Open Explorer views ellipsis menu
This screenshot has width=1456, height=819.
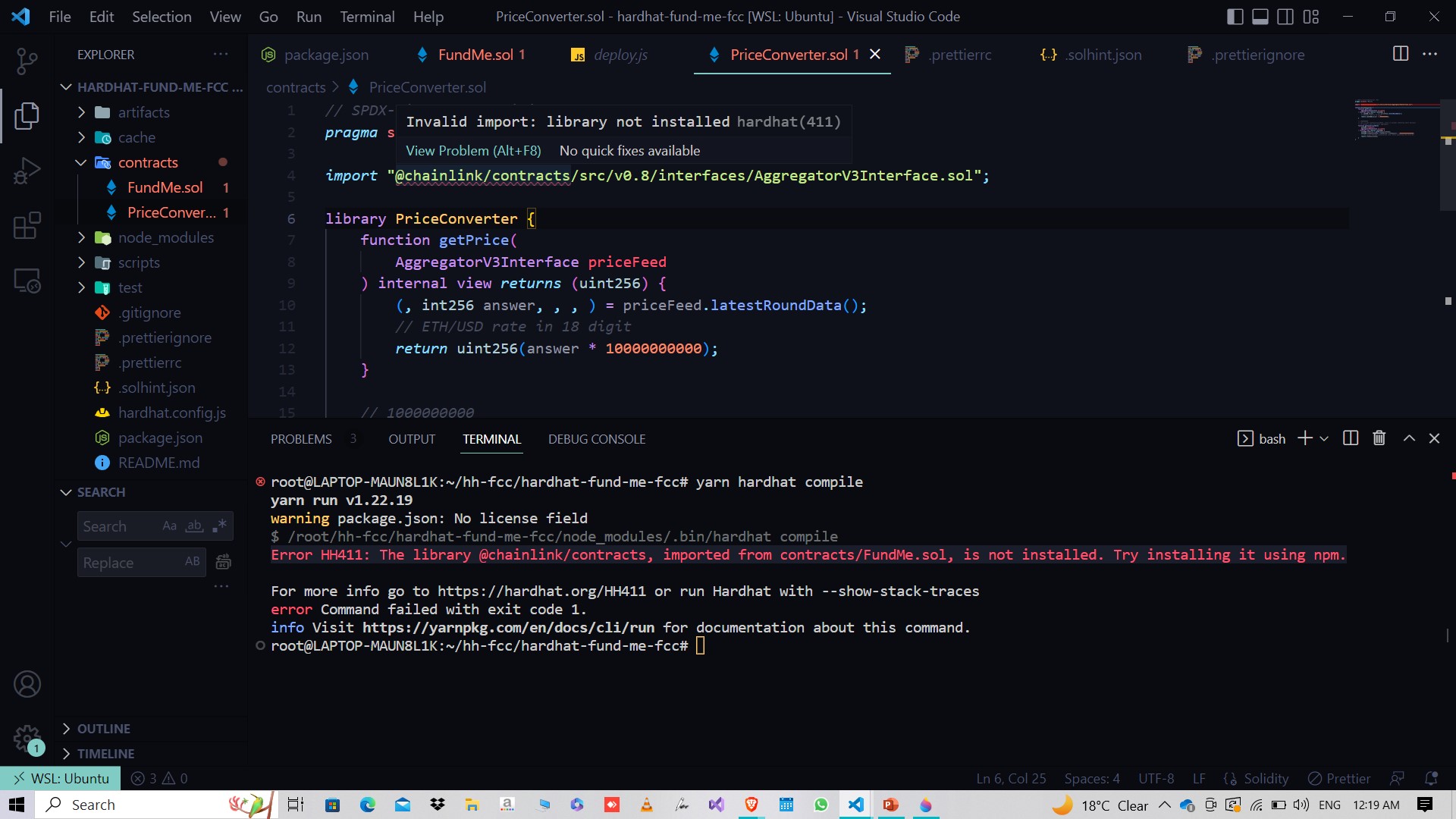tap(221, 54)
